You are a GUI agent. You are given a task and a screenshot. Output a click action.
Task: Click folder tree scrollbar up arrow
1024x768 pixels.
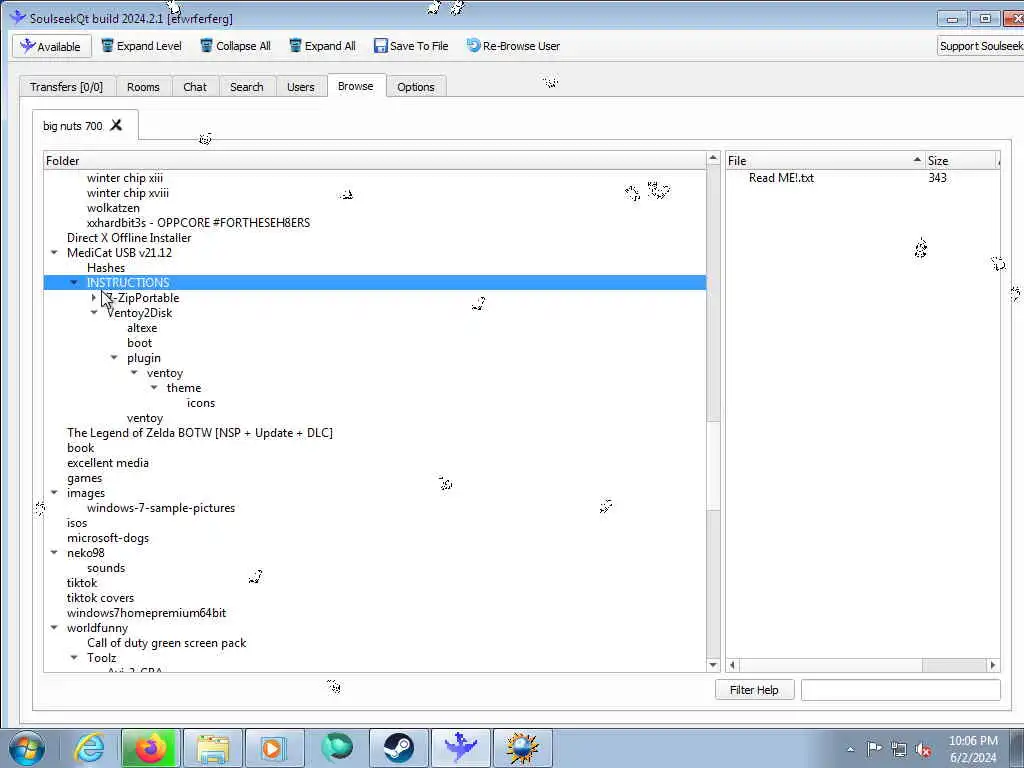(713, 159)
